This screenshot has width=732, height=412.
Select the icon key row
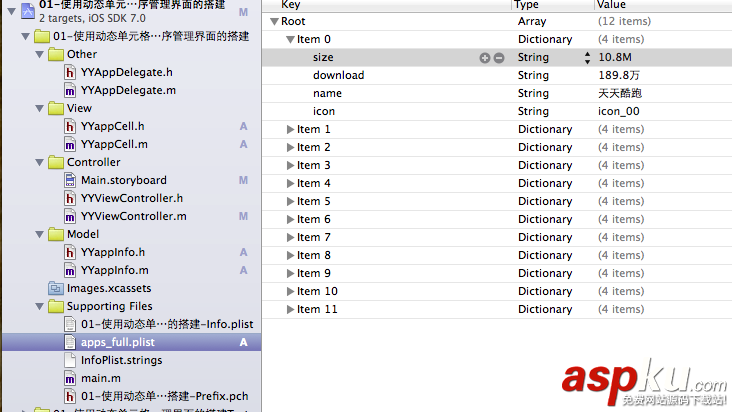tap(497, 112)
